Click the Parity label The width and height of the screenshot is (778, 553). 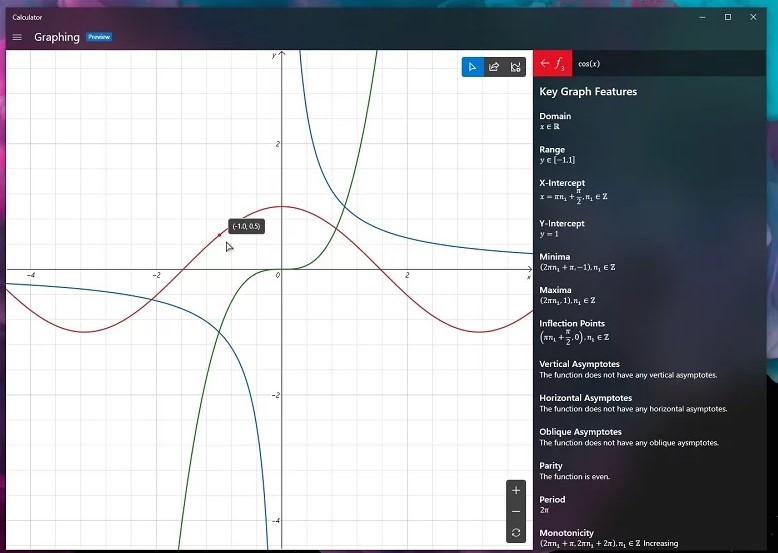[551, 466]
